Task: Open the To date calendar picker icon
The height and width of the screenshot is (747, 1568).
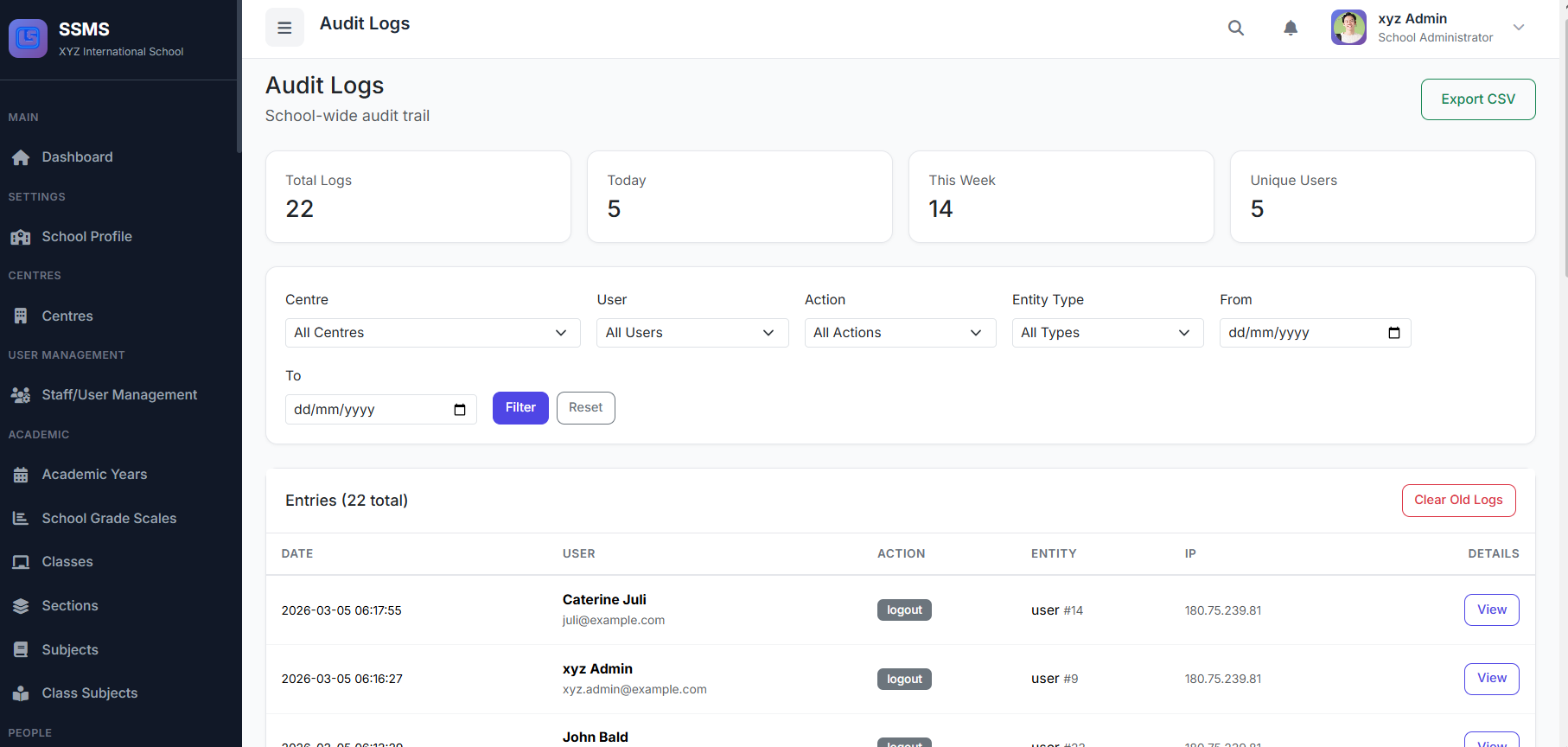Action: pos(460,410)
